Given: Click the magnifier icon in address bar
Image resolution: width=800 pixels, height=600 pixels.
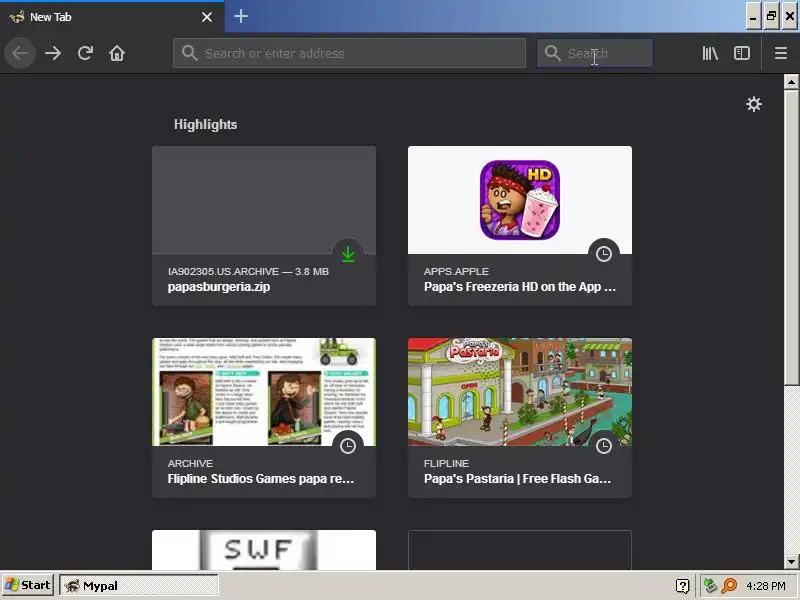Looking at the screenshot, I should coord(189,53).
